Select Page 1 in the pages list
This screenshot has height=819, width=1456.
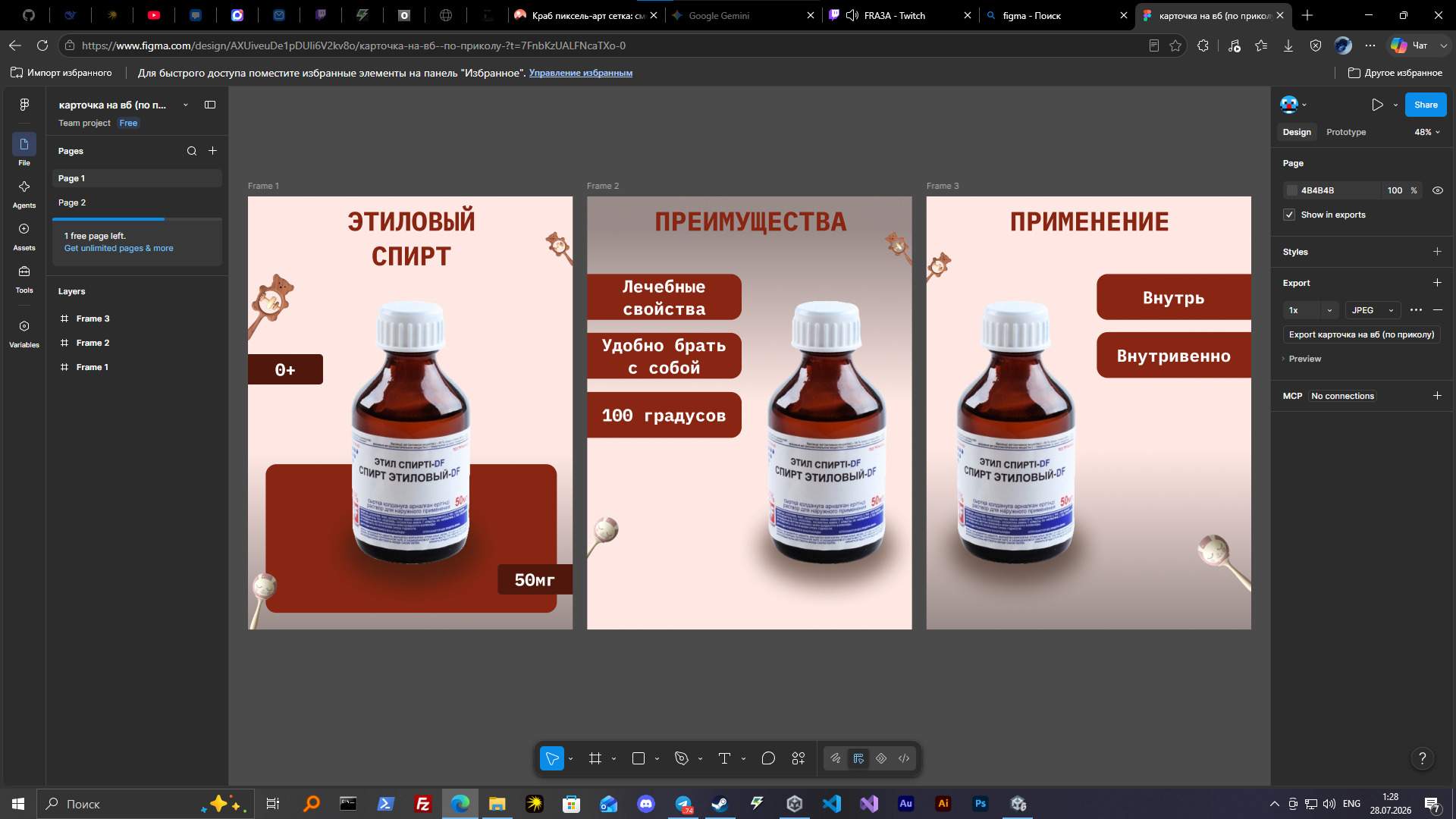[137, 178]
